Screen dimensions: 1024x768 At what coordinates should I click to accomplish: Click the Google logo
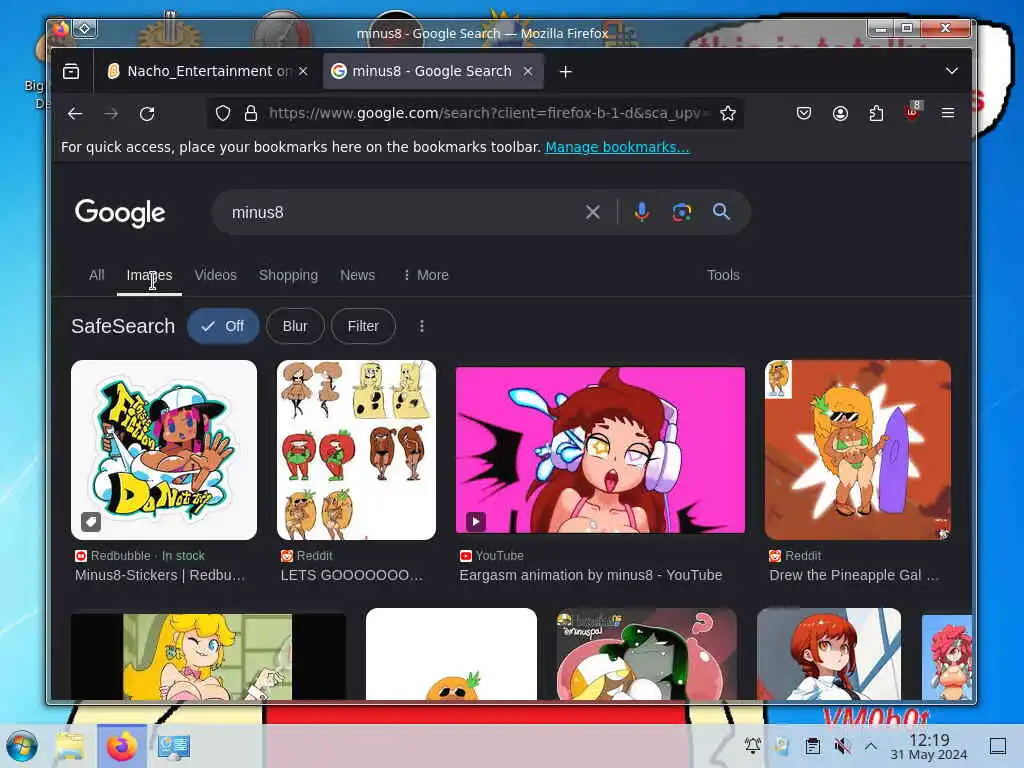120,213
